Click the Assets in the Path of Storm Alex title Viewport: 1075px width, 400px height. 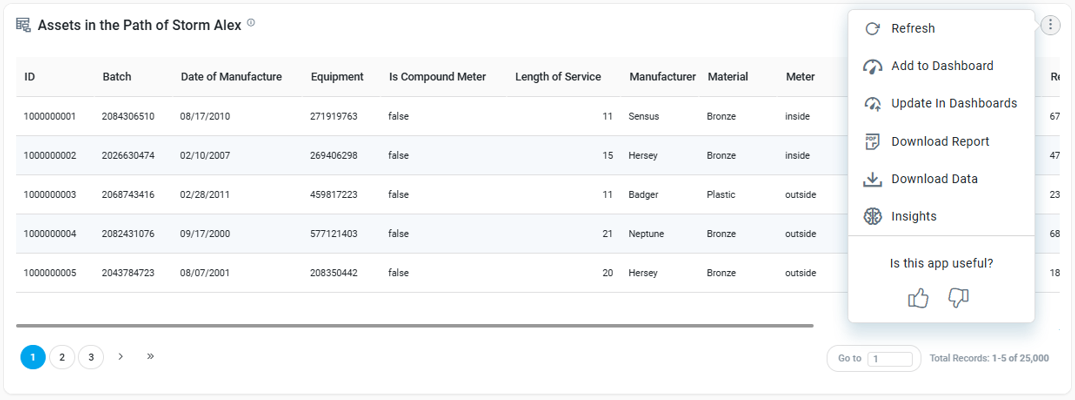pos(139,25)
